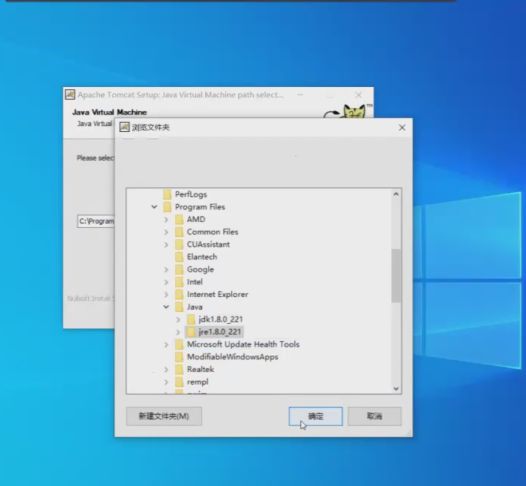
Task: Select the AMD folder name
Action: (196, 219)
